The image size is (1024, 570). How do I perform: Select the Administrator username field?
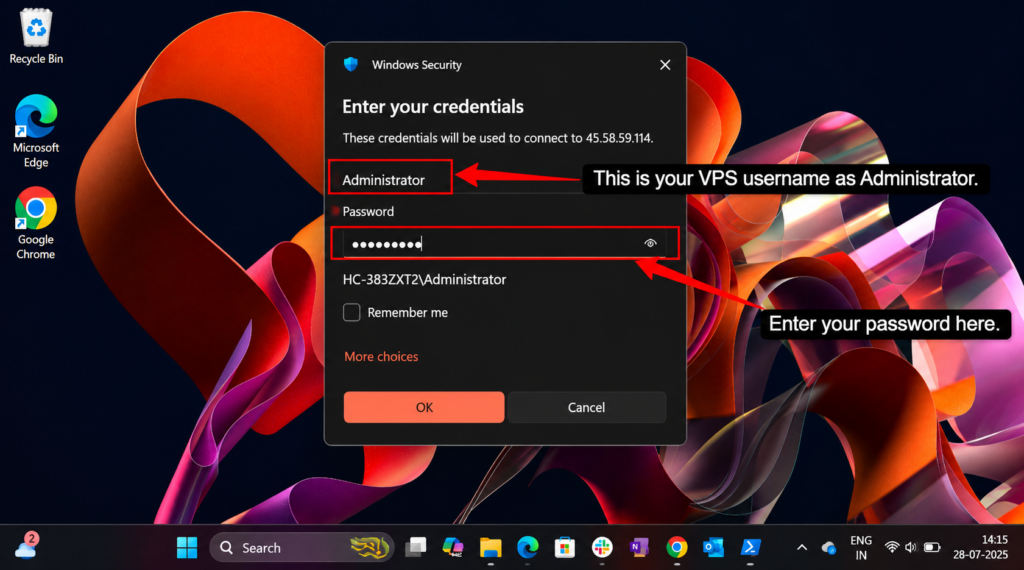[x=391, y=178]
